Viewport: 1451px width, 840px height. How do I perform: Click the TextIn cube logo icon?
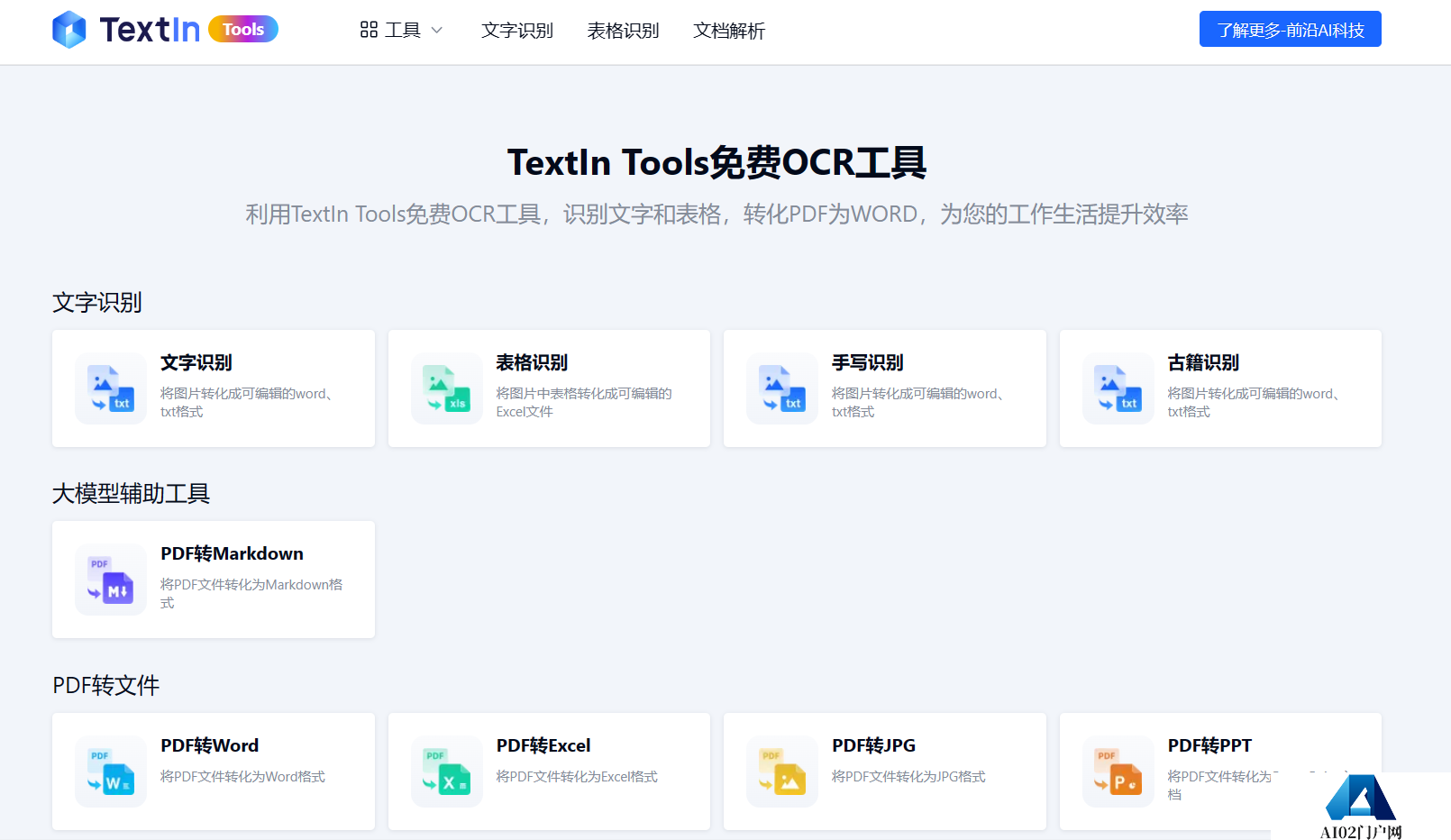(x=69, y=30)
